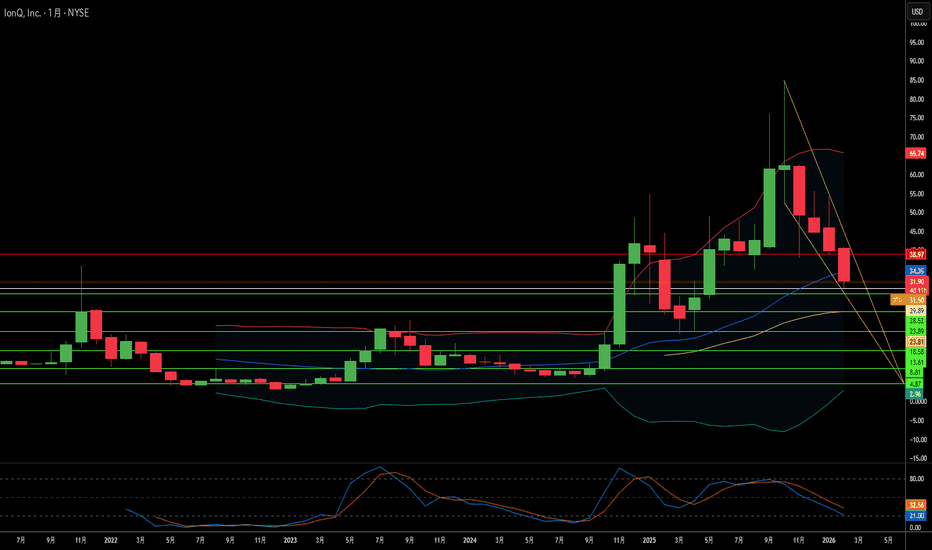932x550 pixels.
Task: Click the current price 31.90 label
Action: (x=915, y=282)
